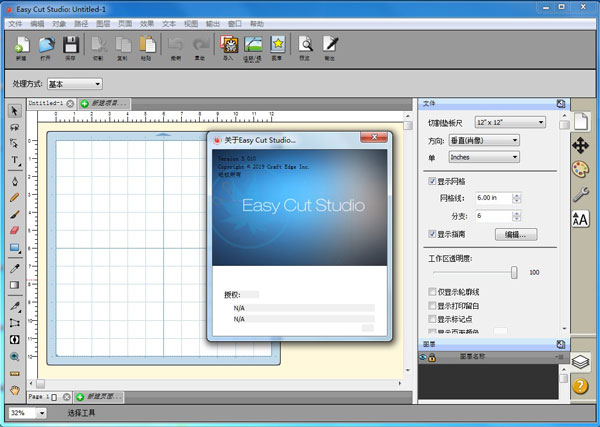Uncheck the 显示指南 show guides checkbox
Viewport: 600px width, 427px height.
coord(432,234)
